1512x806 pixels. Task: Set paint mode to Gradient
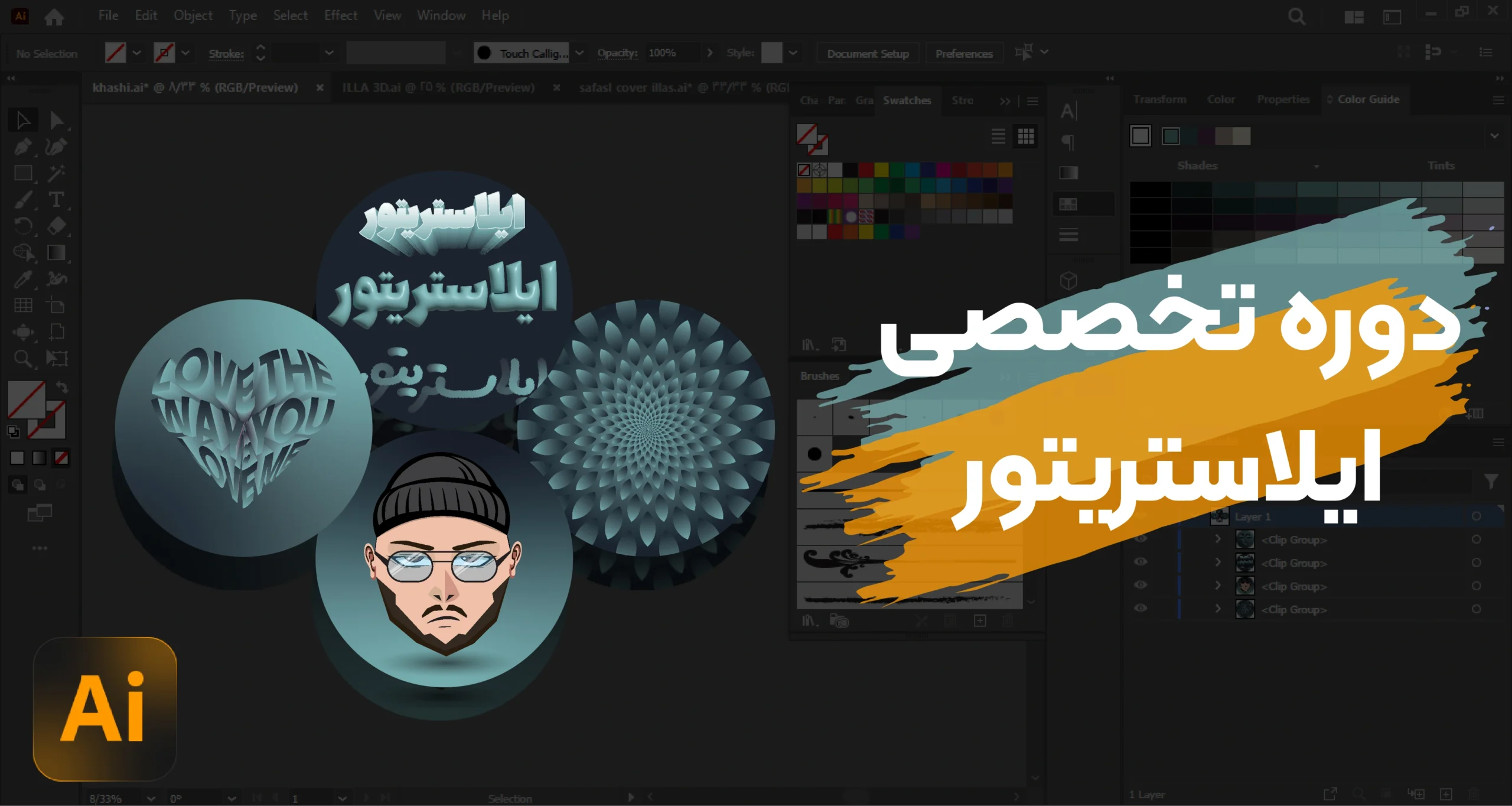click(39, 458)
